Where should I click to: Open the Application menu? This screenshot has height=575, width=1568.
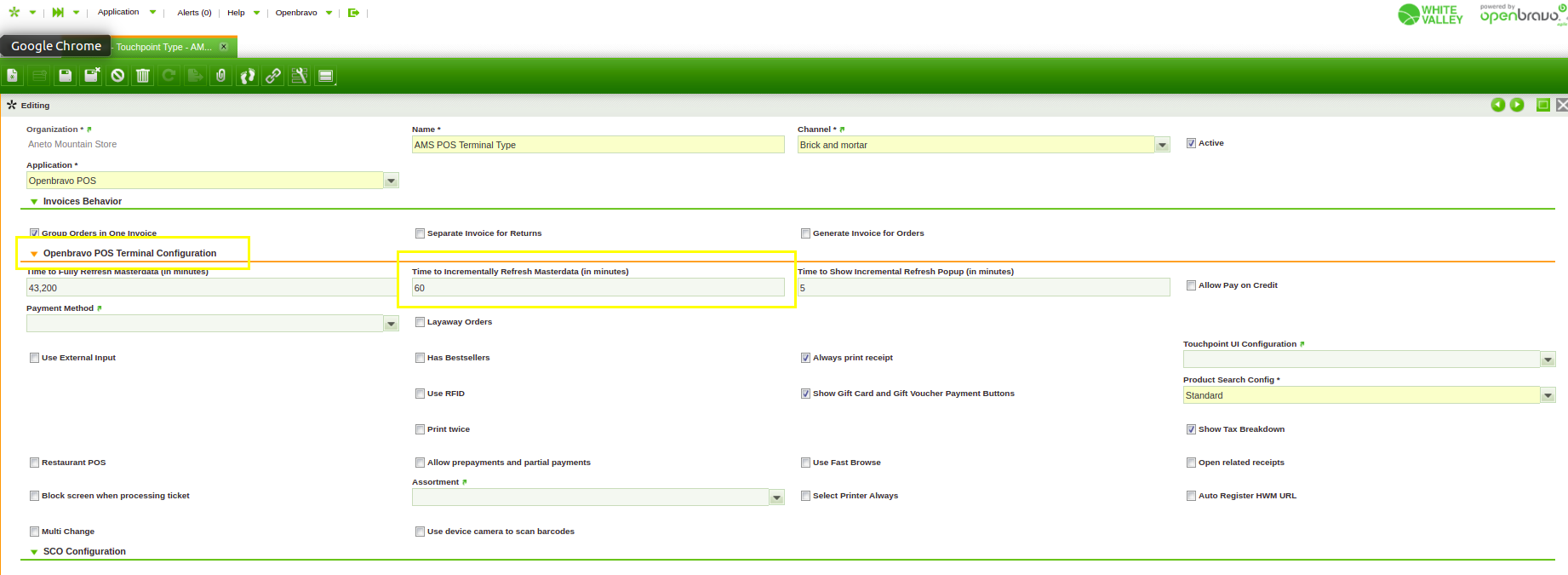[118, 12]
